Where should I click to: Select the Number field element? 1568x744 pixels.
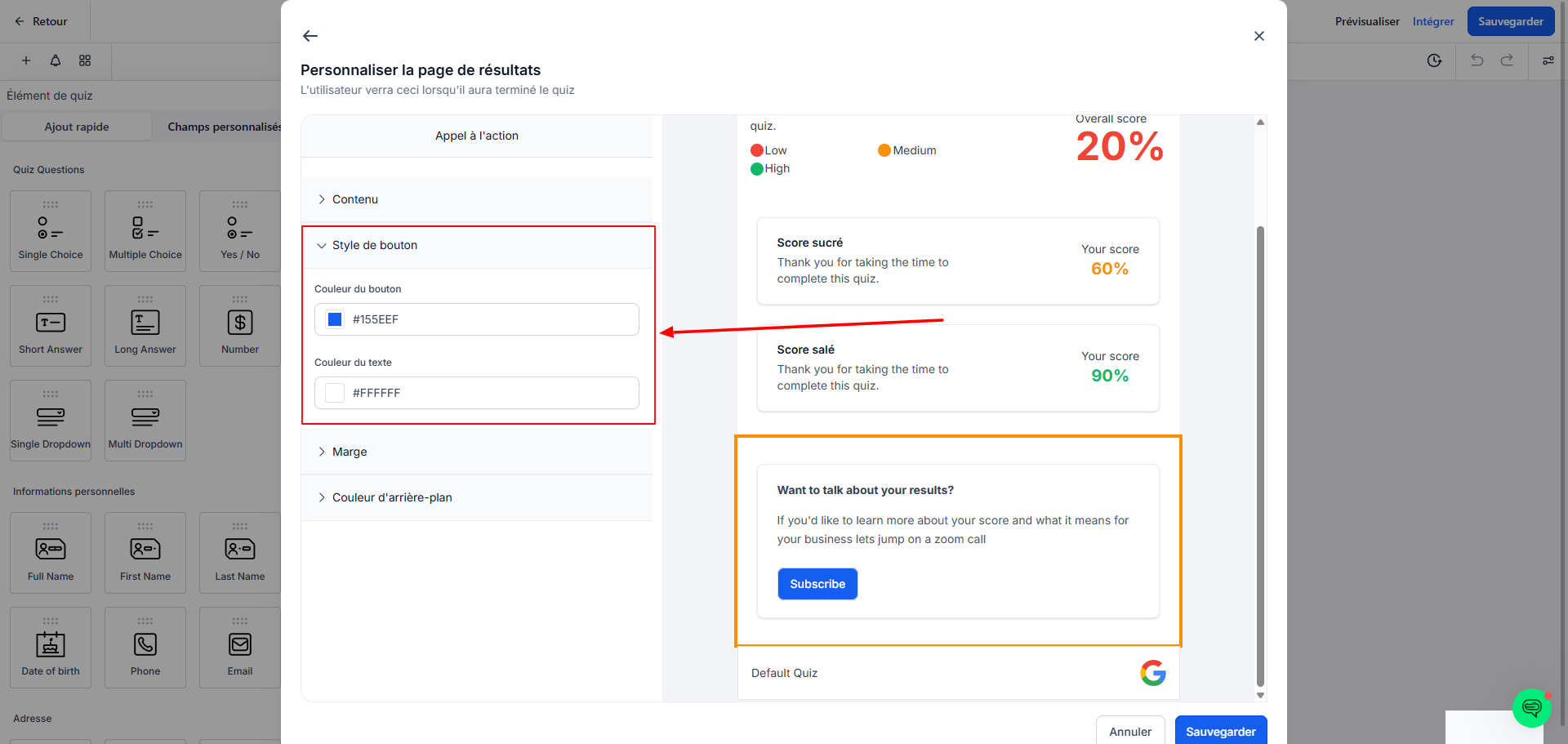coord(240,326)
